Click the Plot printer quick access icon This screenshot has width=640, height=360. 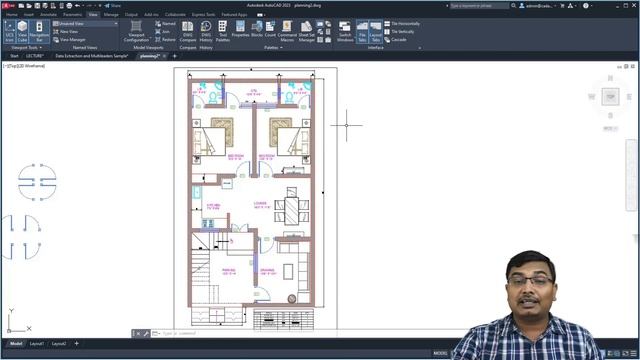pos(69,6)
